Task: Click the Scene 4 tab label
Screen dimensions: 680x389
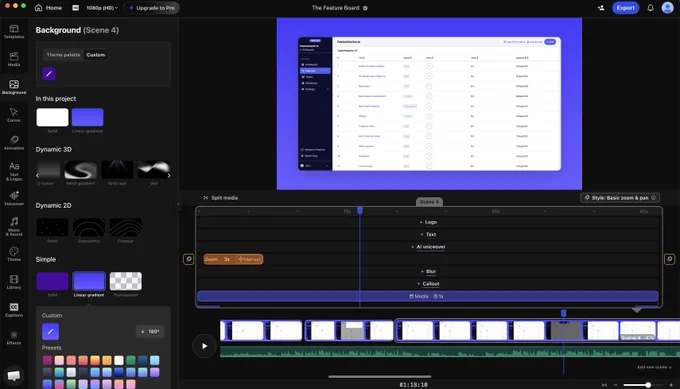Action: 429,202
